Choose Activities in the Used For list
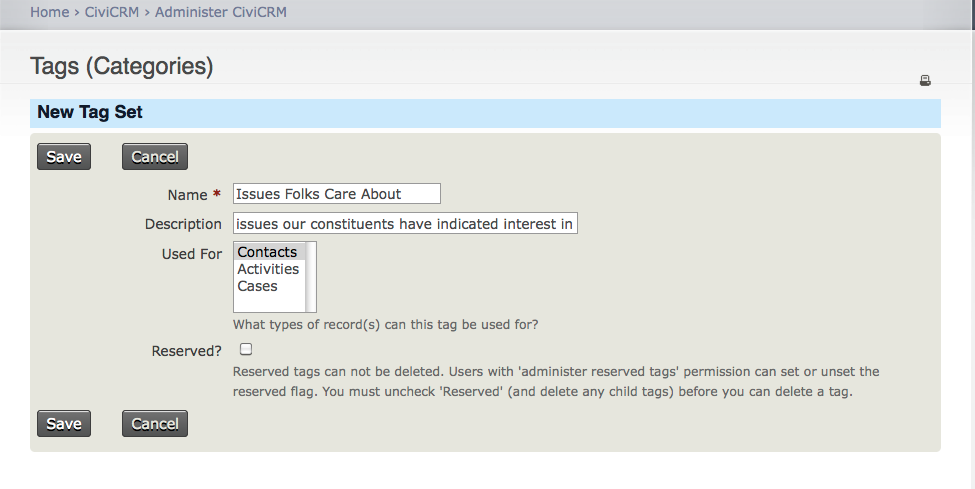The image size is (975, 489). tap(268, 269)
